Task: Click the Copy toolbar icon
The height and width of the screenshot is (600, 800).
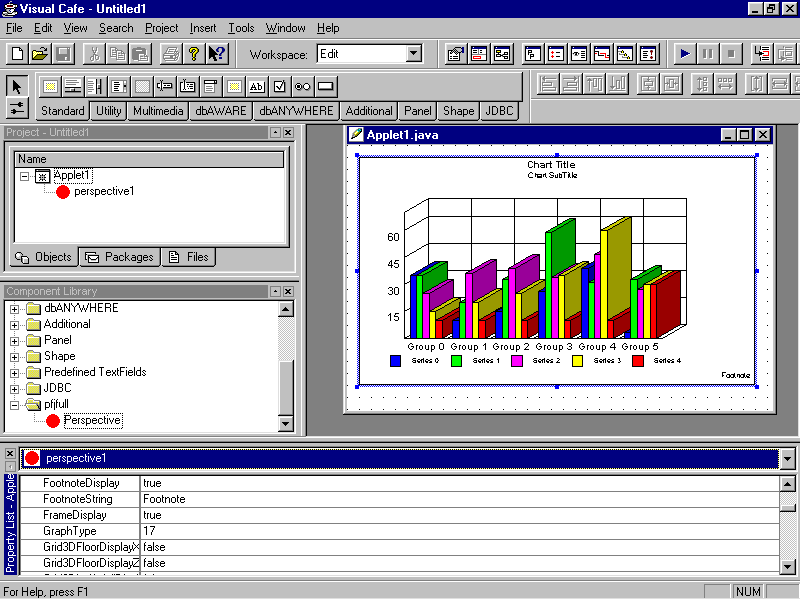Action: coord(117,54)
